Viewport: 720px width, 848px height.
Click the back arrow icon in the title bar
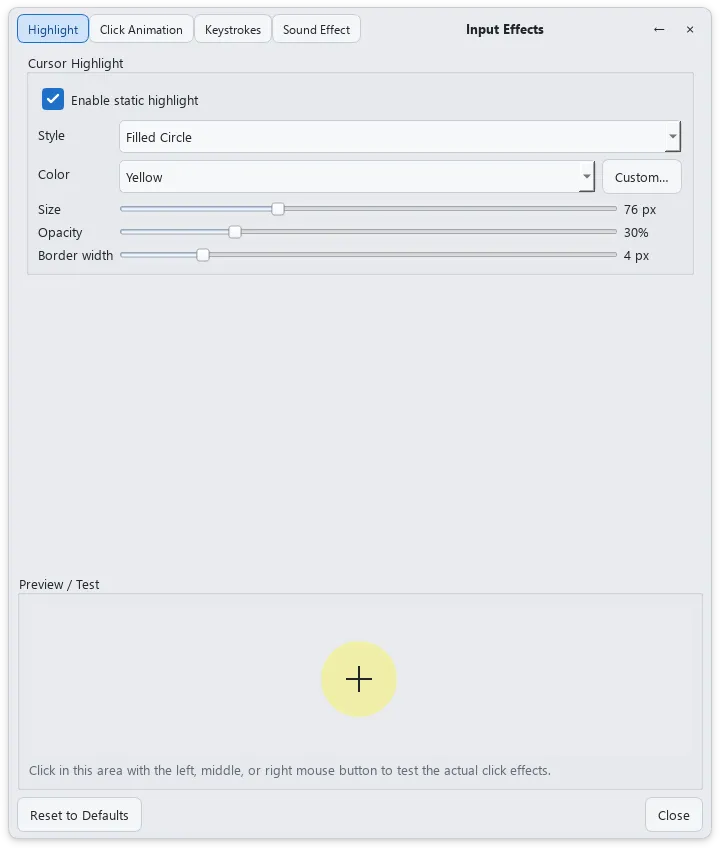tap(659, 29)
